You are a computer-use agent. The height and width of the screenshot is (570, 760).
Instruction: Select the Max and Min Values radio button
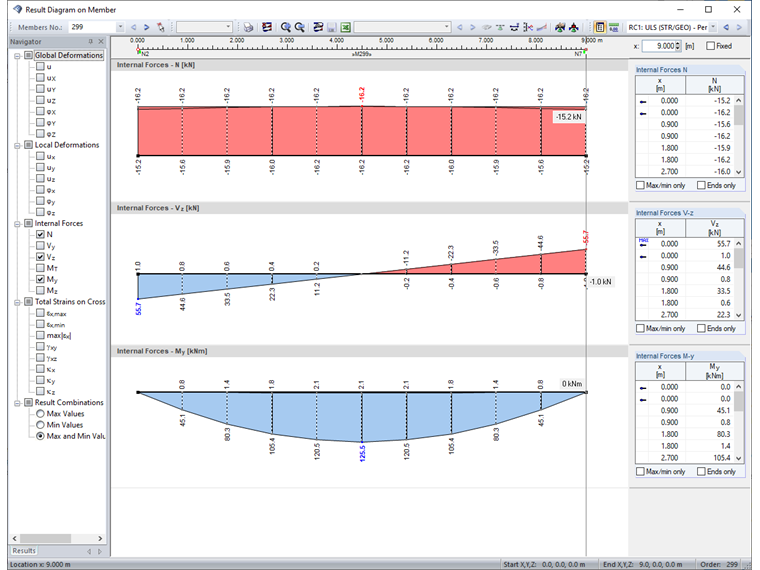40,436
